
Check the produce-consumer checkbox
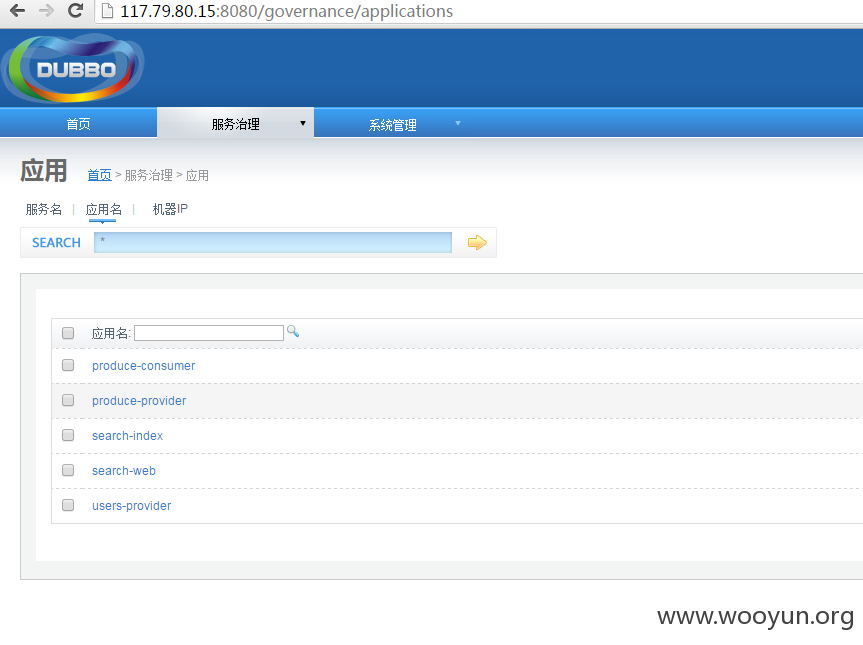68,365
